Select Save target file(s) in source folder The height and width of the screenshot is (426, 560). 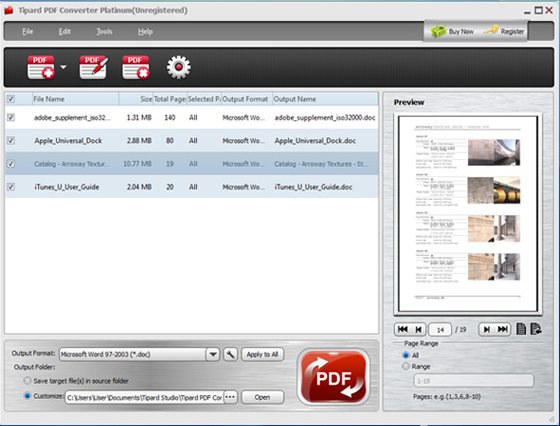pyautogui.click(x=27, y=381)
